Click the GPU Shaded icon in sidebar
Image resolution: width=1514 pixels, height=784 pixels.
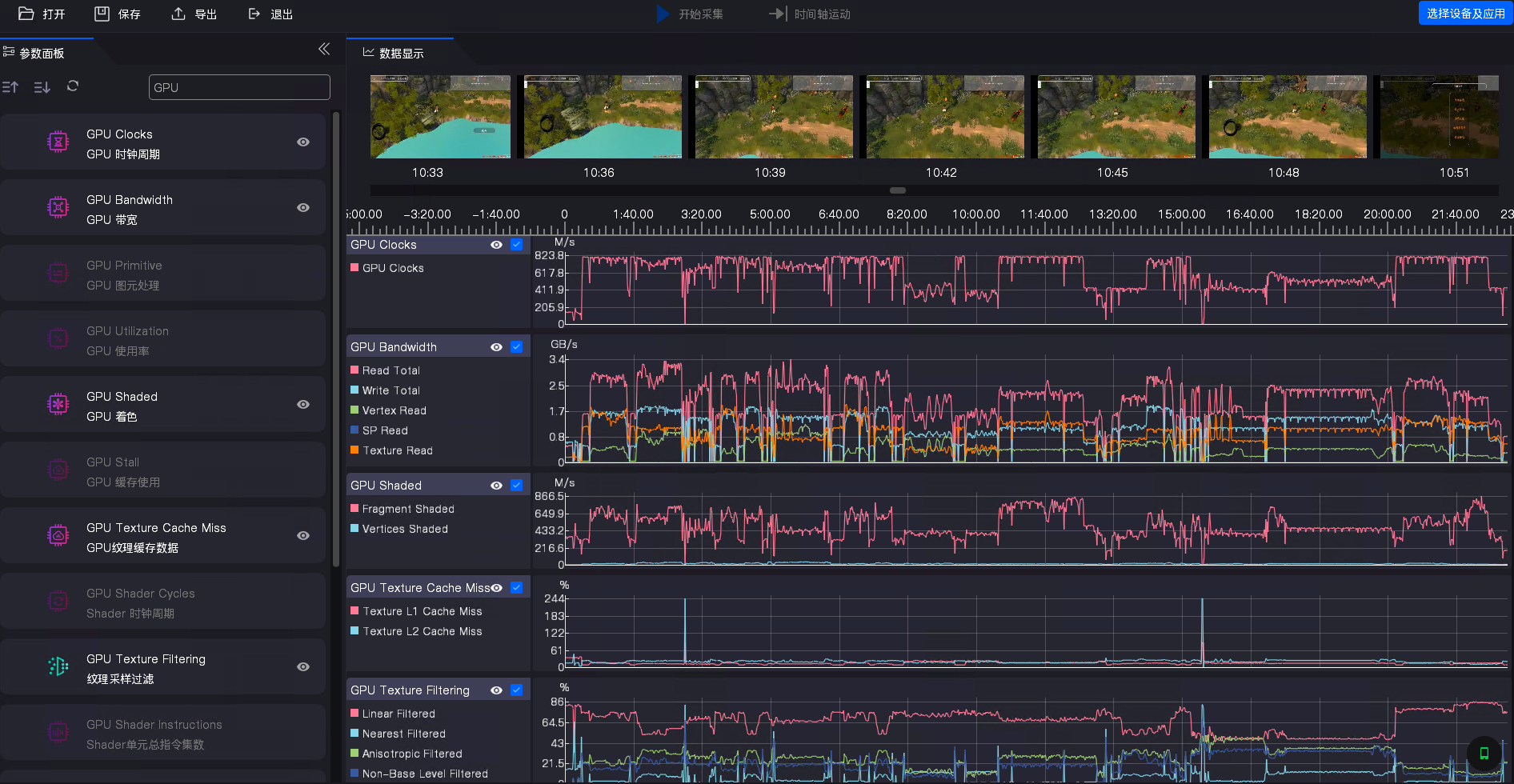pos(58,405)
